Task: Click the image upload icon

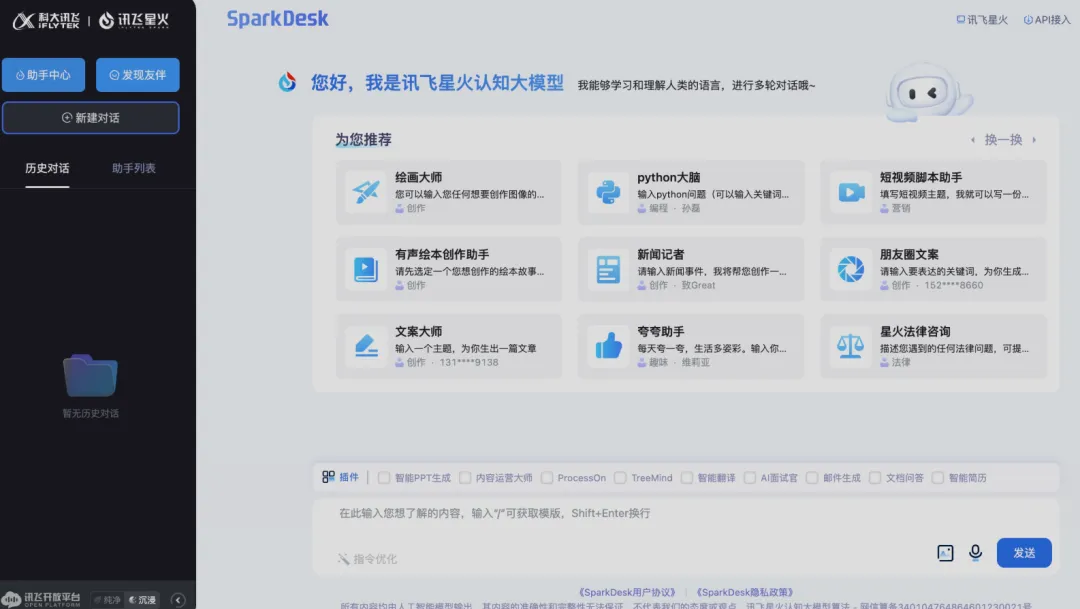Action: point(945,553)
